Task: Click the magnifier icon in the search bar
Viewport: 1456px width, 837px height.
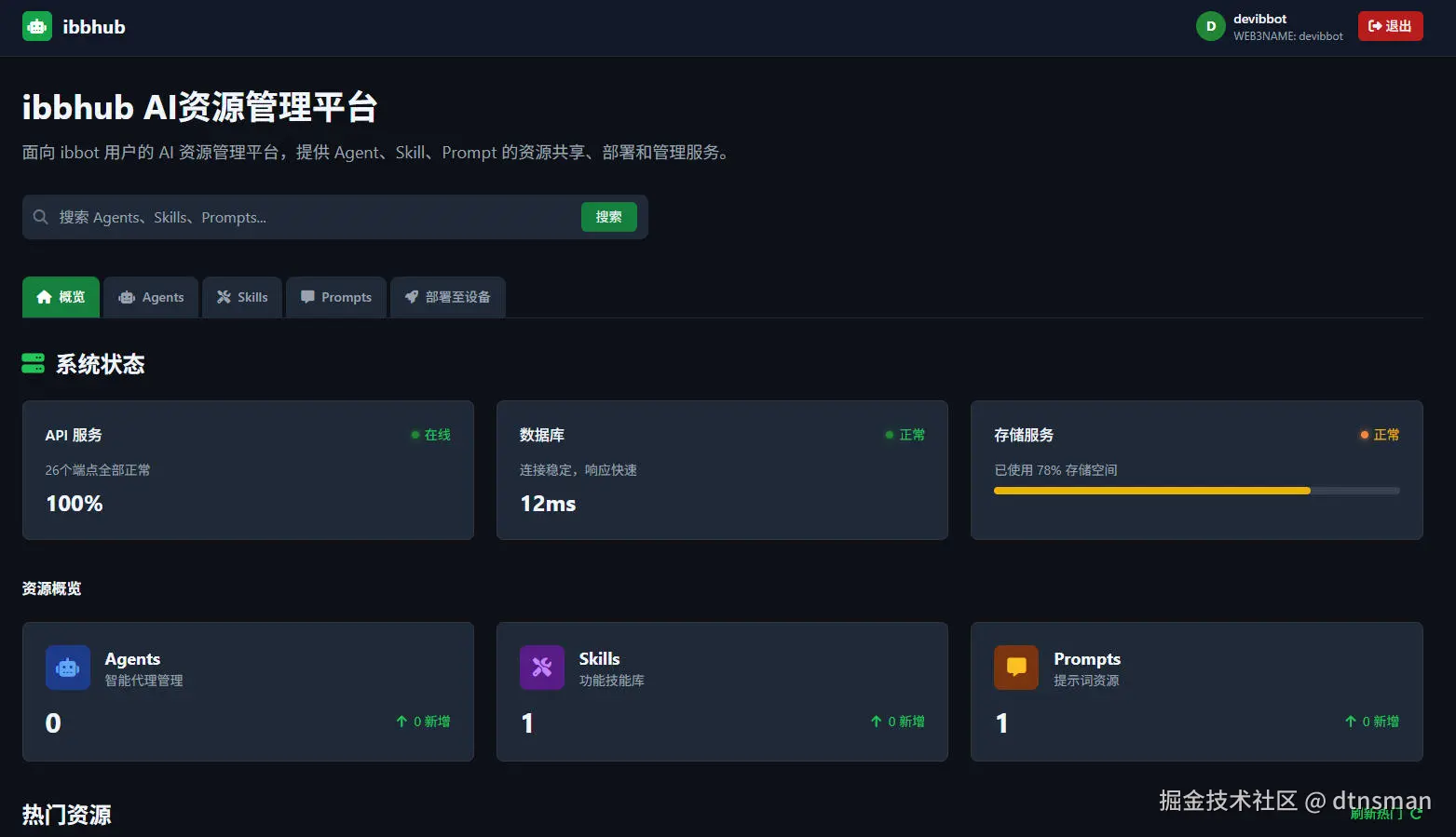Action: point(40,217)
